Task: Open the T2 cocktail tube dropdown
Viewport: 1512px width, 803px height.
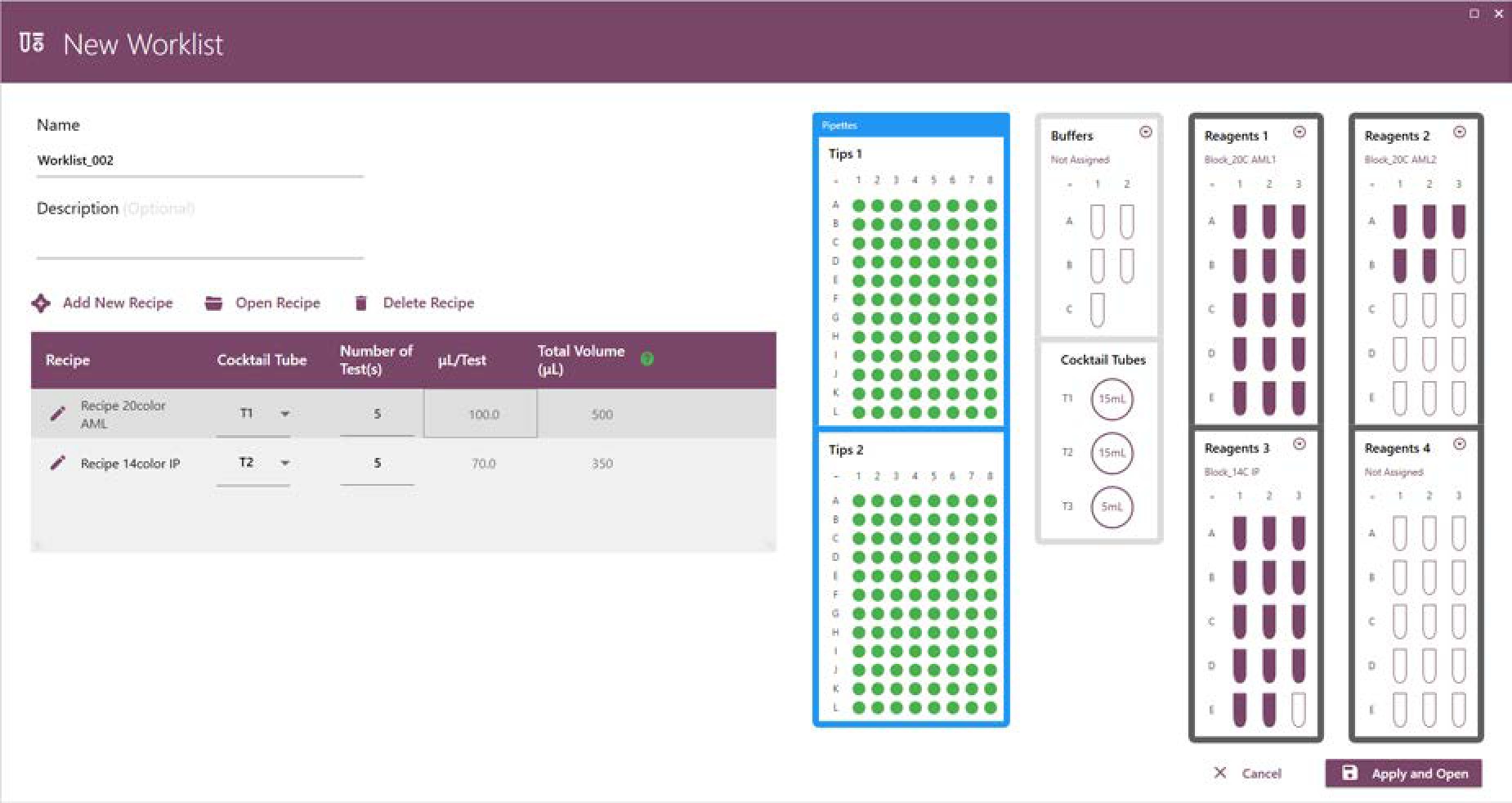Action: point(285,463)
